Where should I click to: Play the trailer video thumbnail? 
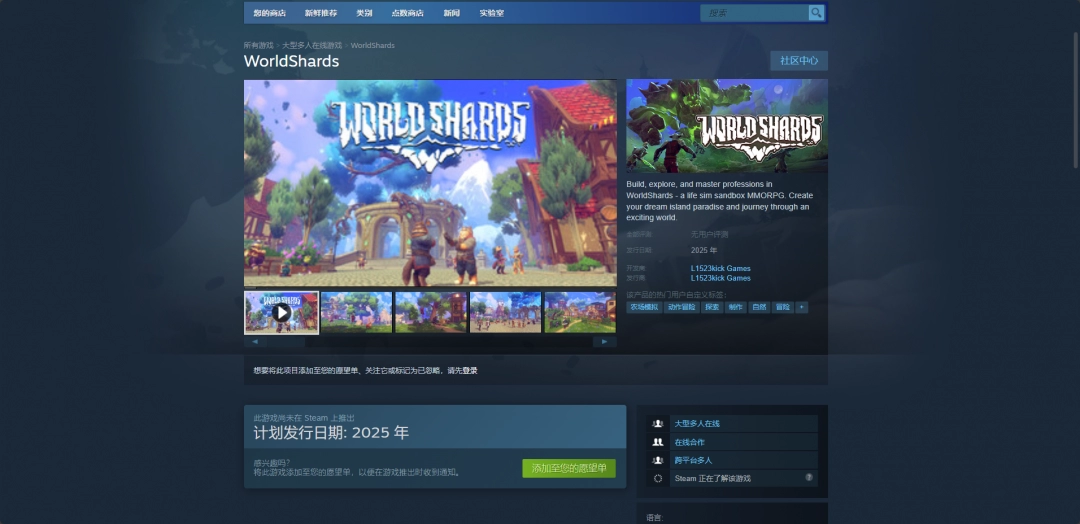(282, 312)
